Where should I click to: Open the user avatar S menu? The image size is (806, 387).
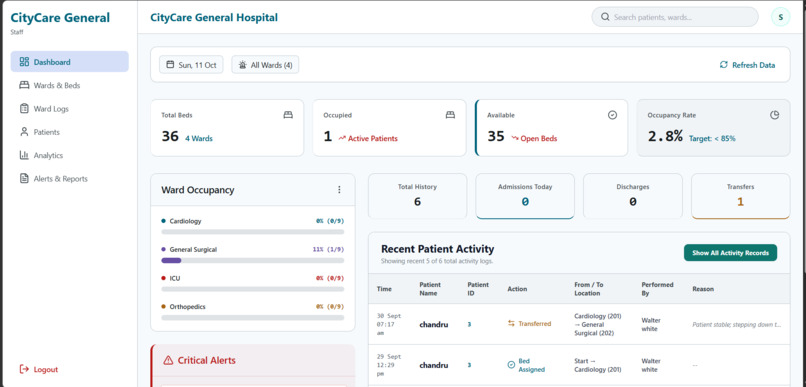780,17
